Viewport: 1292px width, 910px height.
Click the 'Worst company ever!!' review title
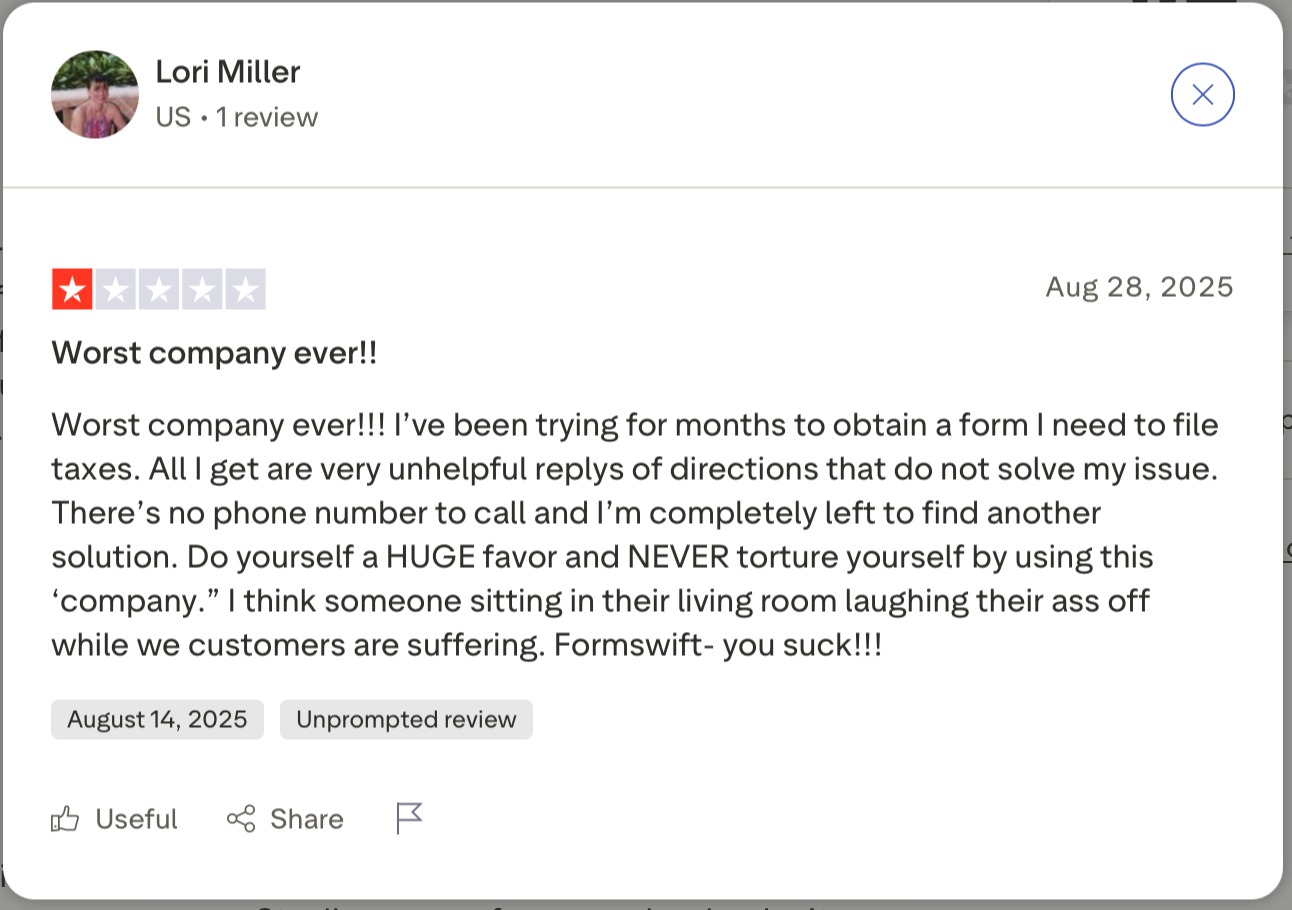[x=213, y=352]
